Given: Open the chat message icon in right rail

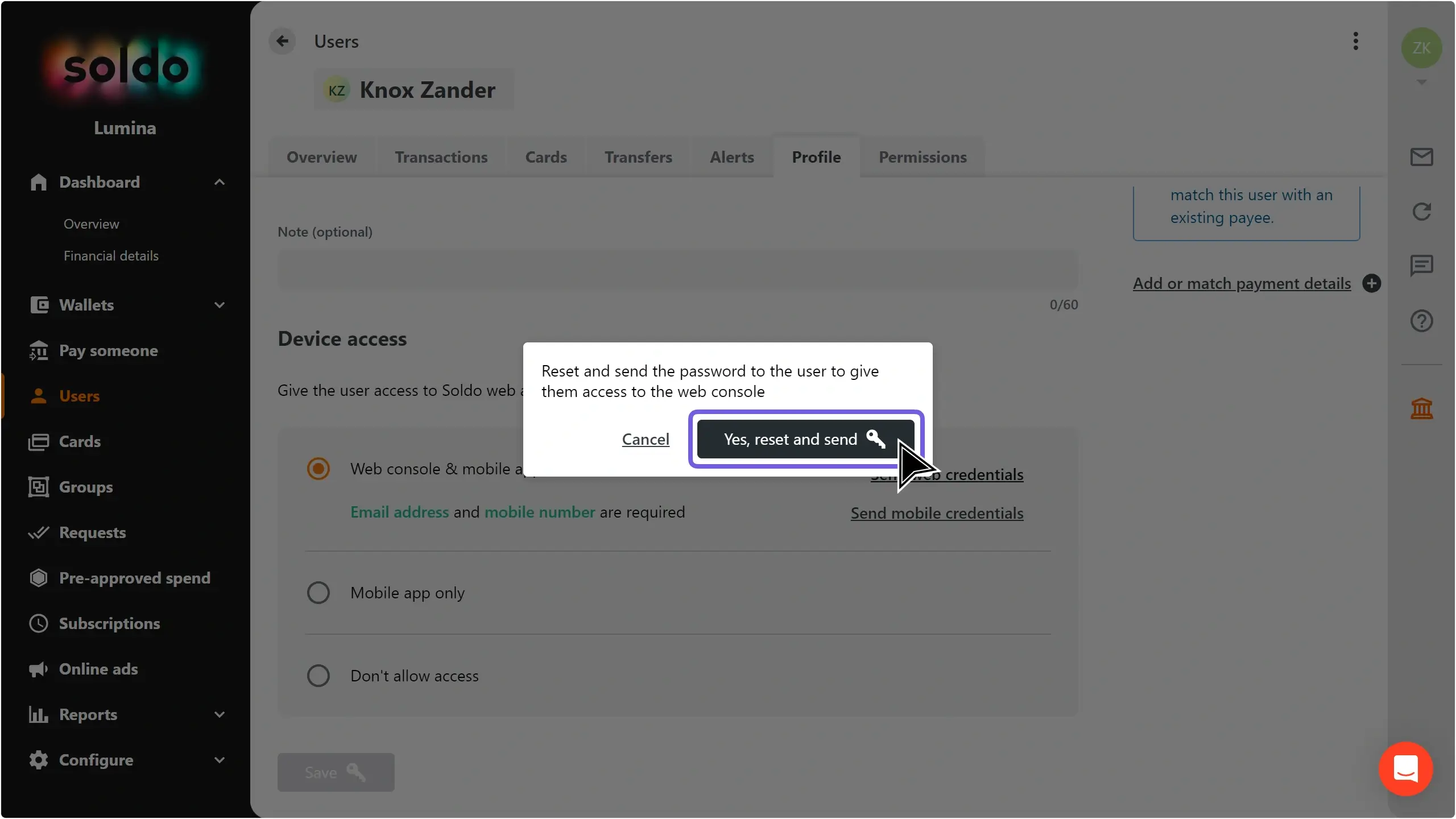Looking at the screenshot, I should tap(1421, 265).
